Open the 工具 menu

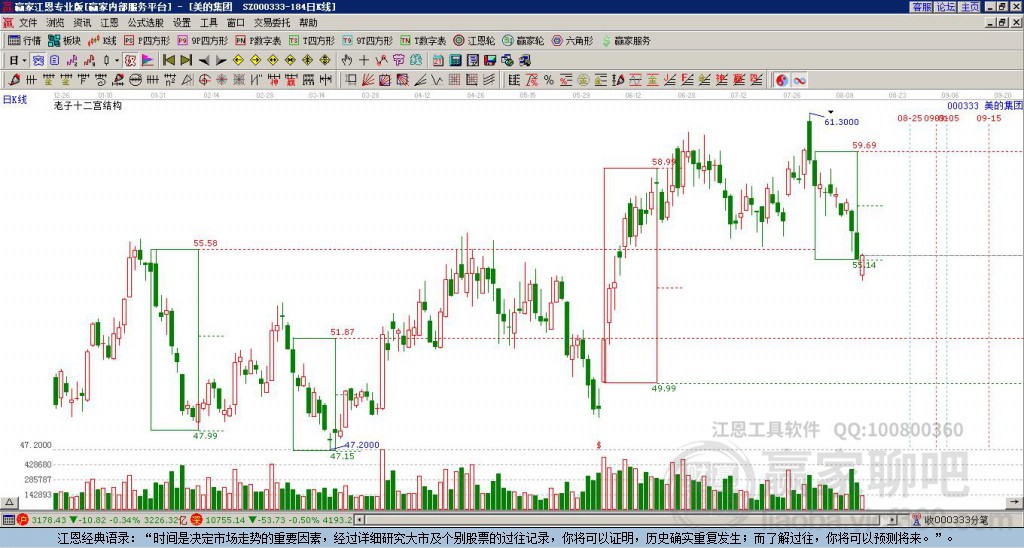209,23
